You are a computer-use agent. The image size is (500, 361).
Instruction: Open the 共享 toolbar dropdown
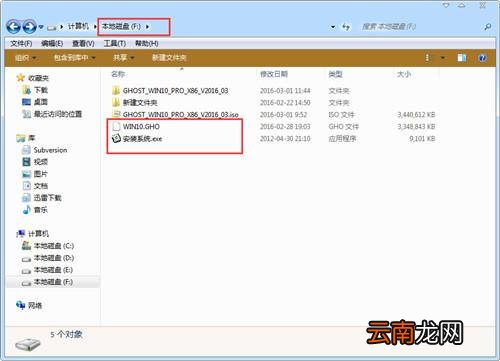[123, 58]
